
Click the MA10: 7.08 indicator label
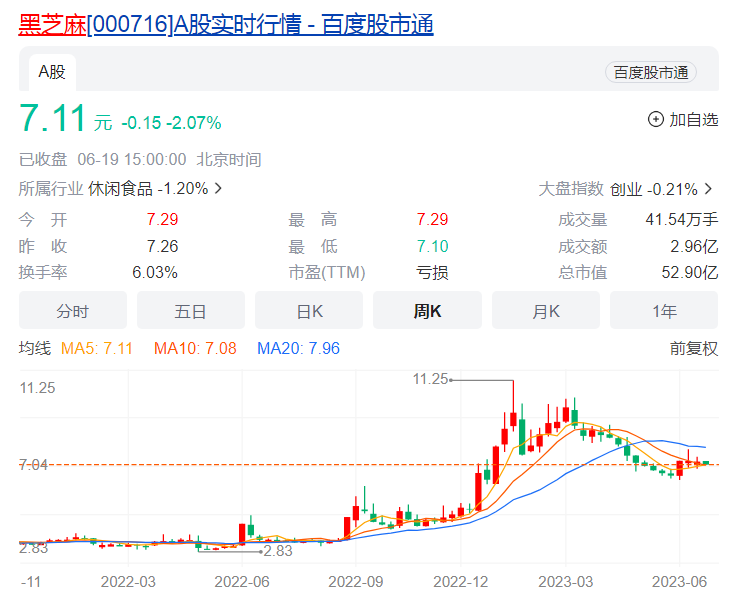point(195,348)
